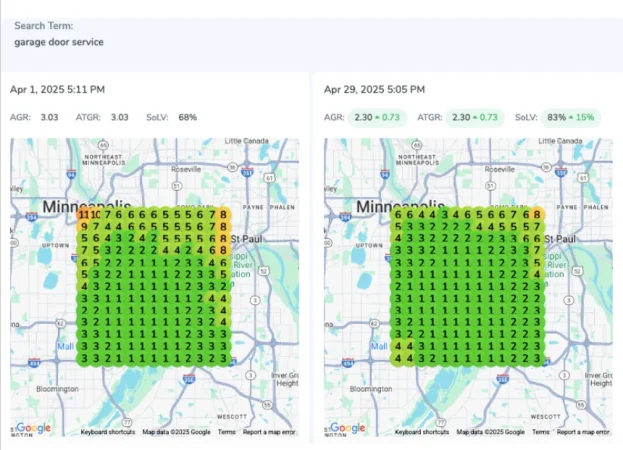623x450 pixels.
Task: Click the ATGR 3.03 value
Action: tap(119, 118)
